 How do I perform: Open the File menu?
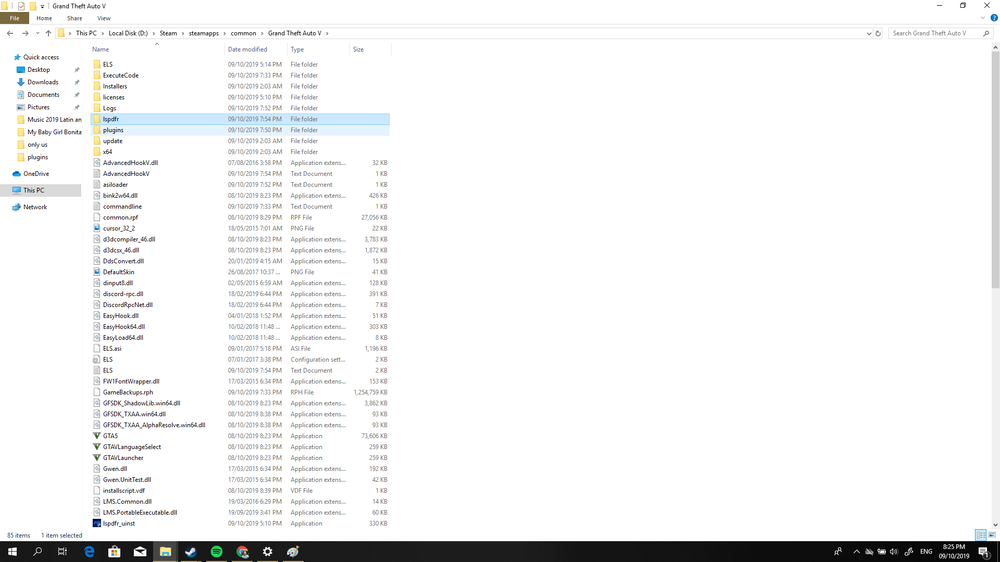pos(14,18)
